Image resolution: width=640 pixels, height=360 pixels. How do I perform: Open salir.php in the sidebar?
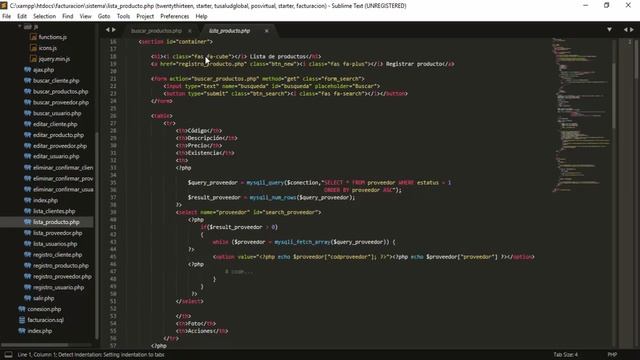pos(44,298)
